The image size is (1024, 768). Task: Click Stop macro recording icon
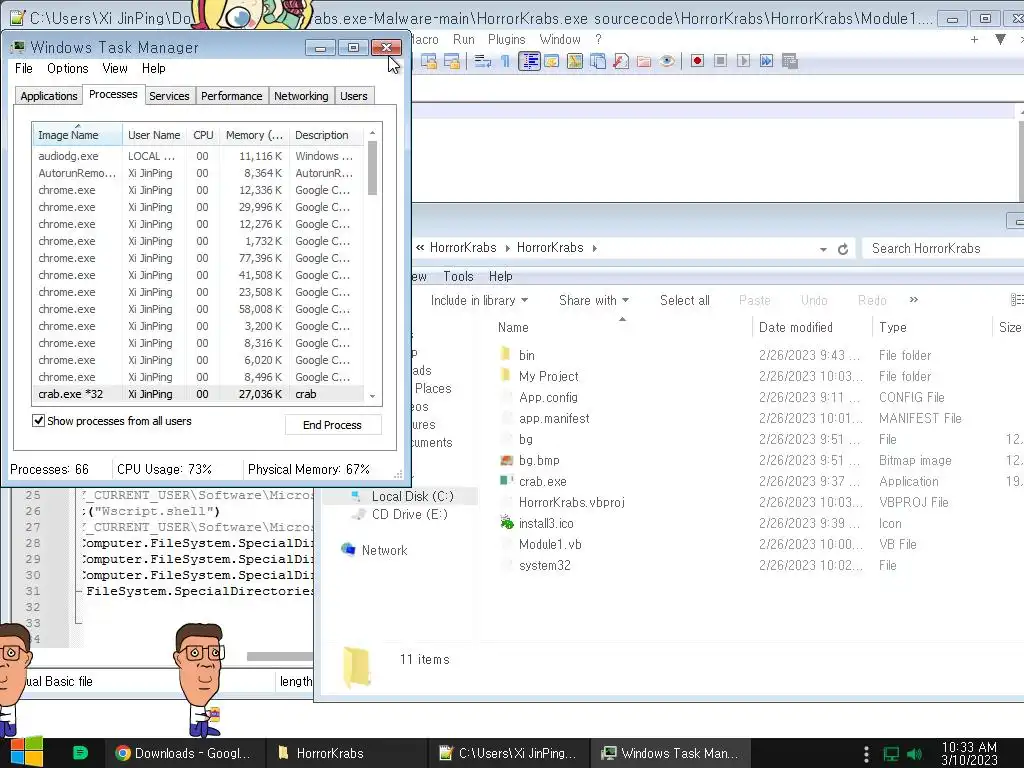(720, 61)
